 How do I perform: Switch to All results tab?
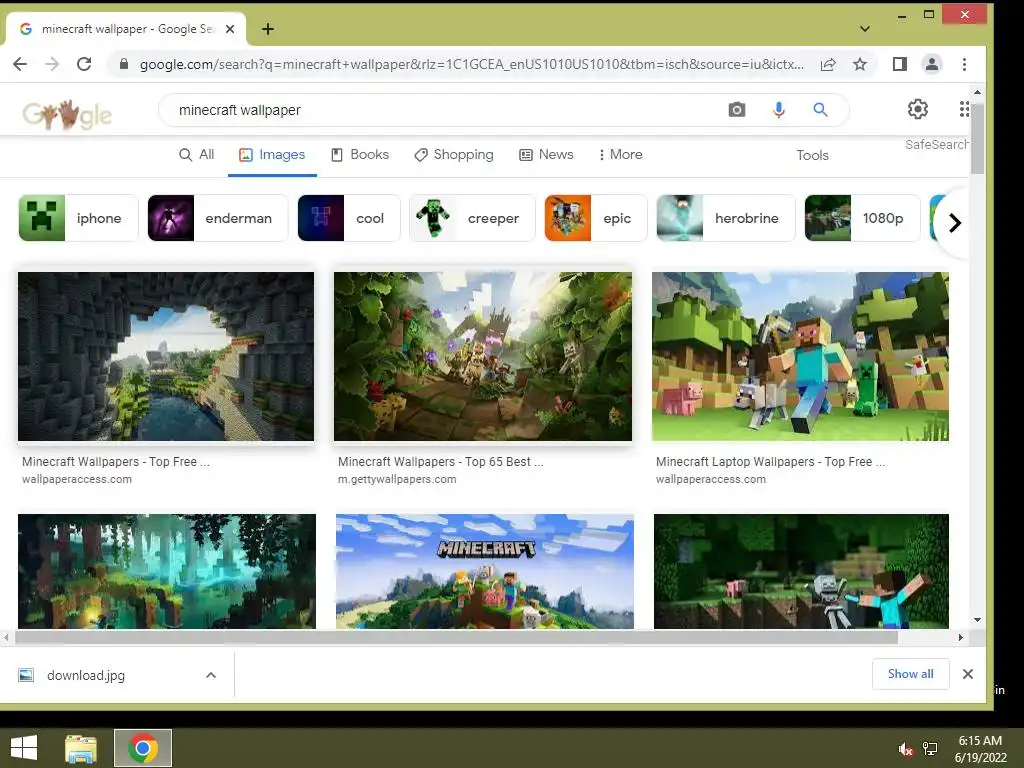point(197,155)
